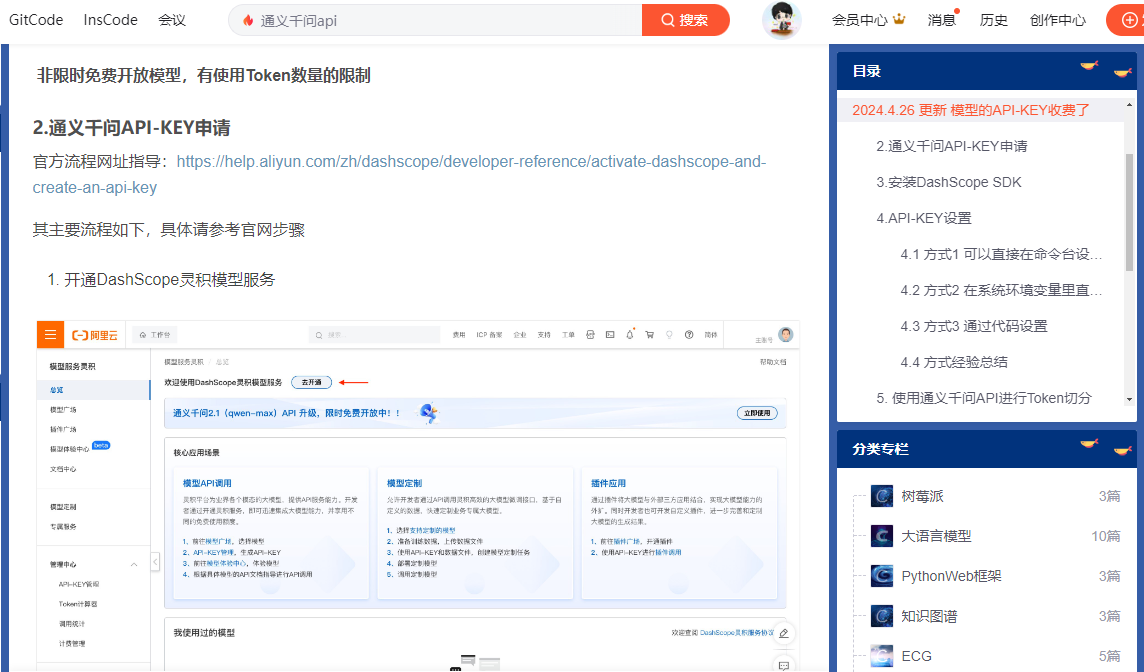Open the GitCode nav item
Viewport: 1144px width, 672px height.
[x=36, y=20]
